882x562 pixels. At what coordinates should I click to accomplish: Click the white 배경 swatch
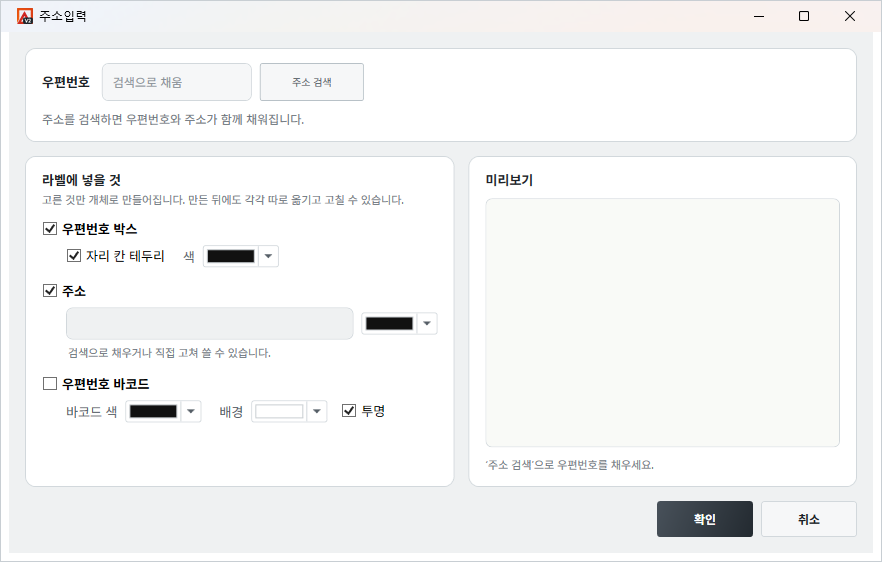279,411
